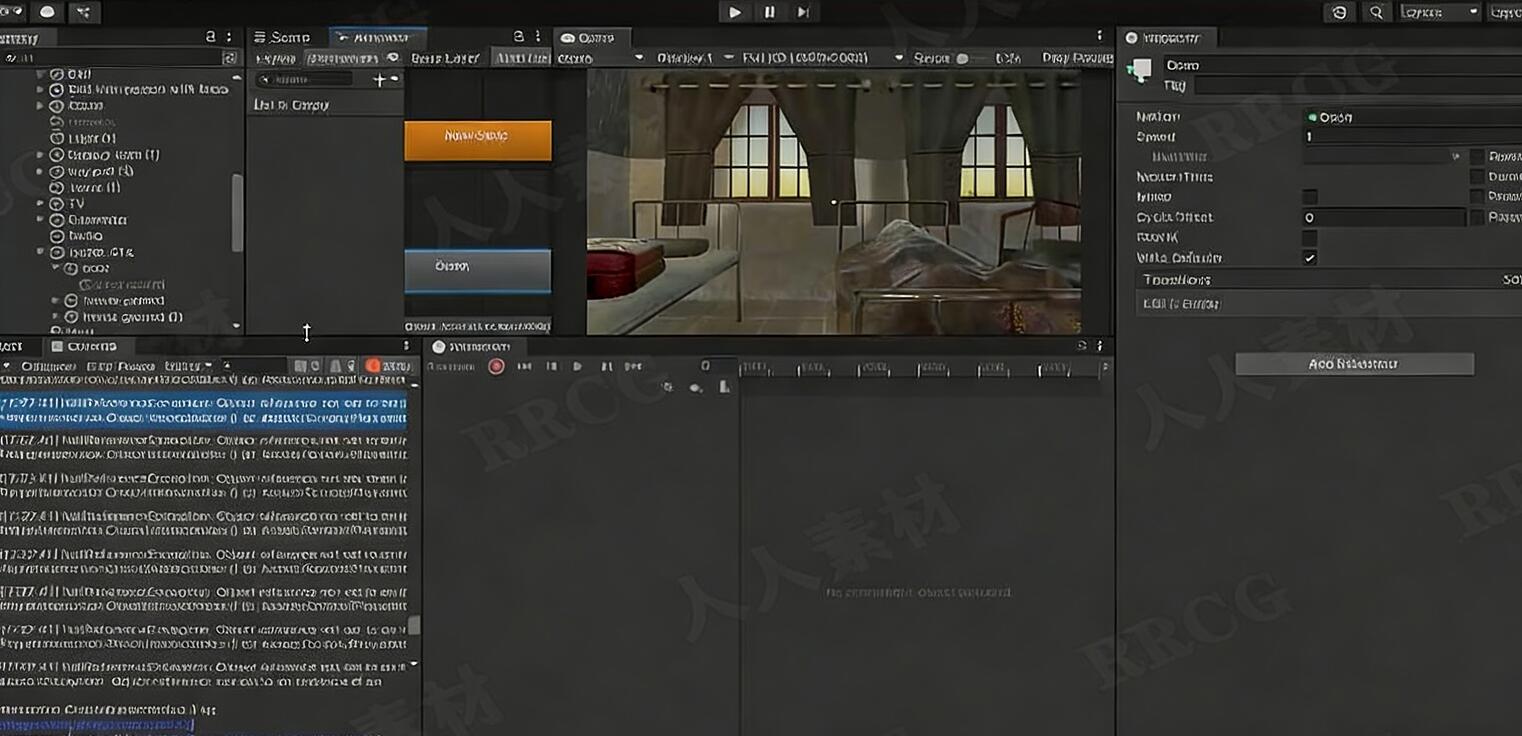The width and height of the screenshot is (1522, 736).
Task: Select the first highlighted error entry in the Console
Action: point(200,405)
